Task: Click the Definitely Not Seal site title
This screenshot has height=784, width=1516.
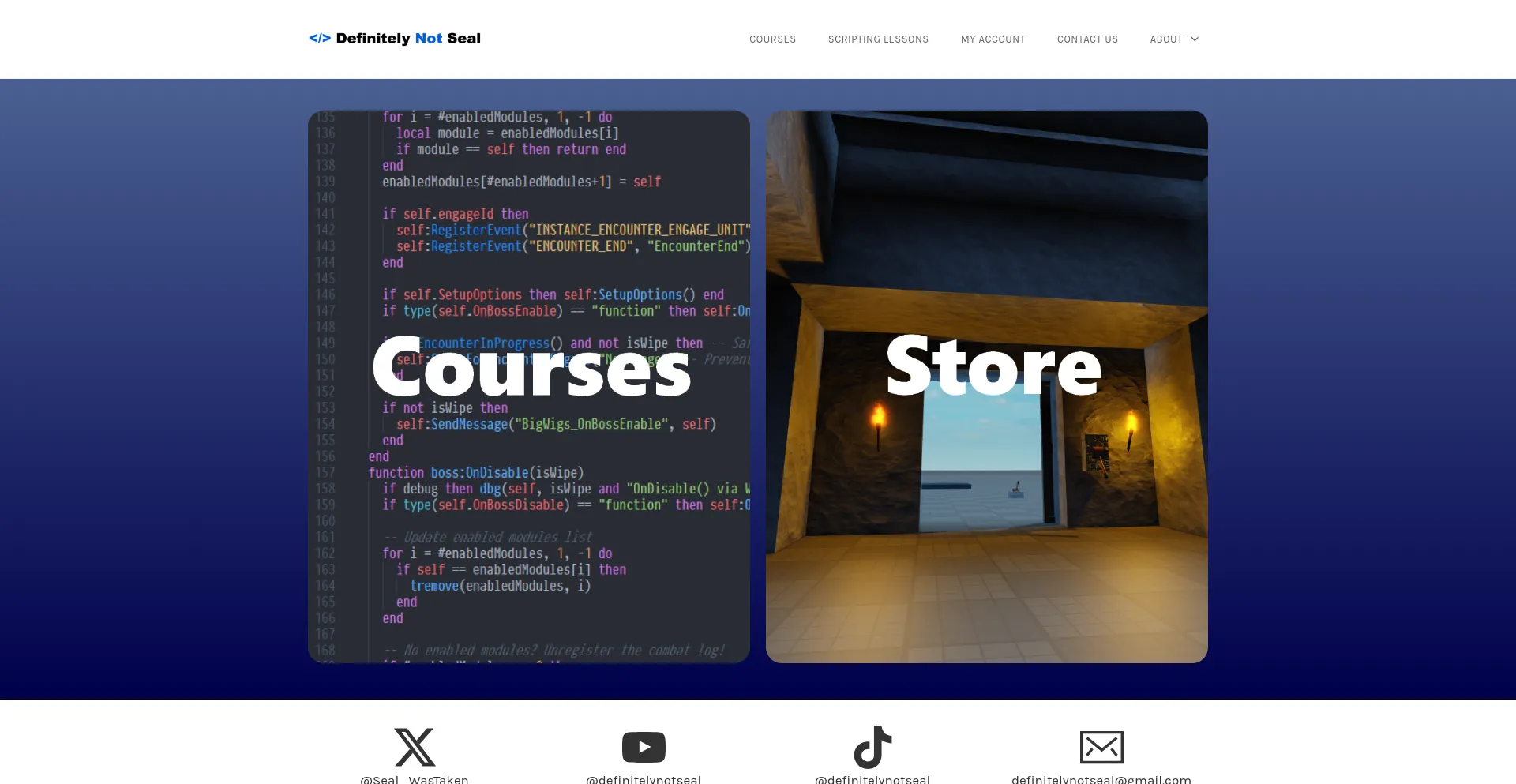Action: (x=408, y=39)
